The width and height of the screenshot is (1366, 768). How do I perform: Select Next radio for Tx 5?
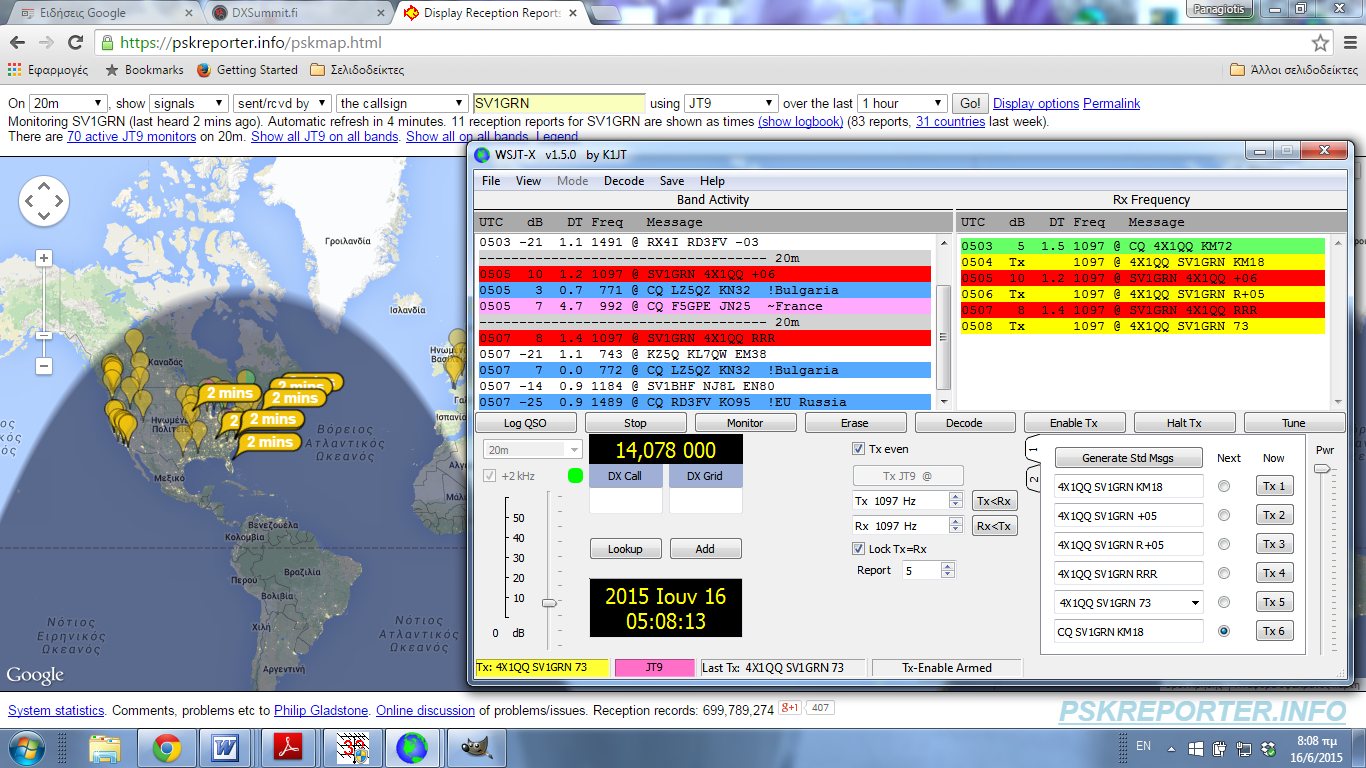pos(1223,602)
